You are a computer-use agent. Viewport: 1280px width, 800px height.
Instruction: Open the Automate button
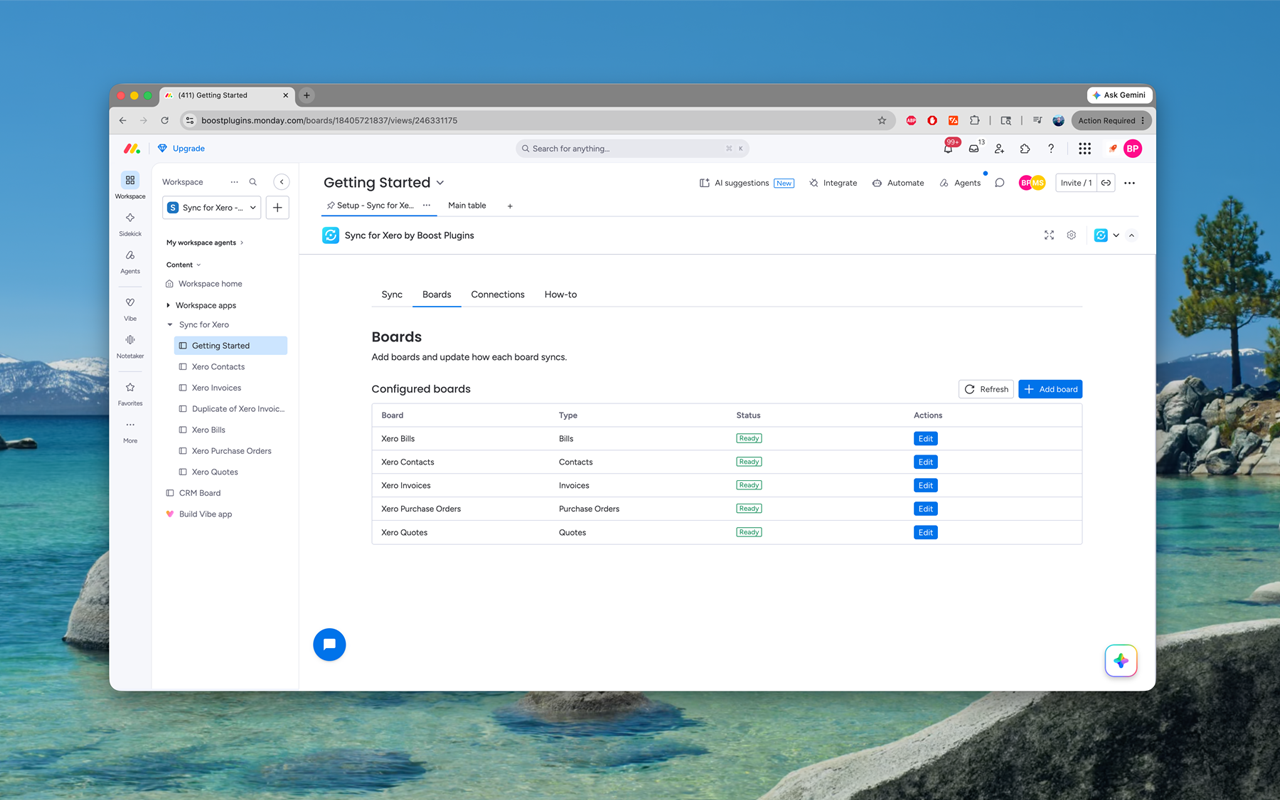[x=898, y=183]
